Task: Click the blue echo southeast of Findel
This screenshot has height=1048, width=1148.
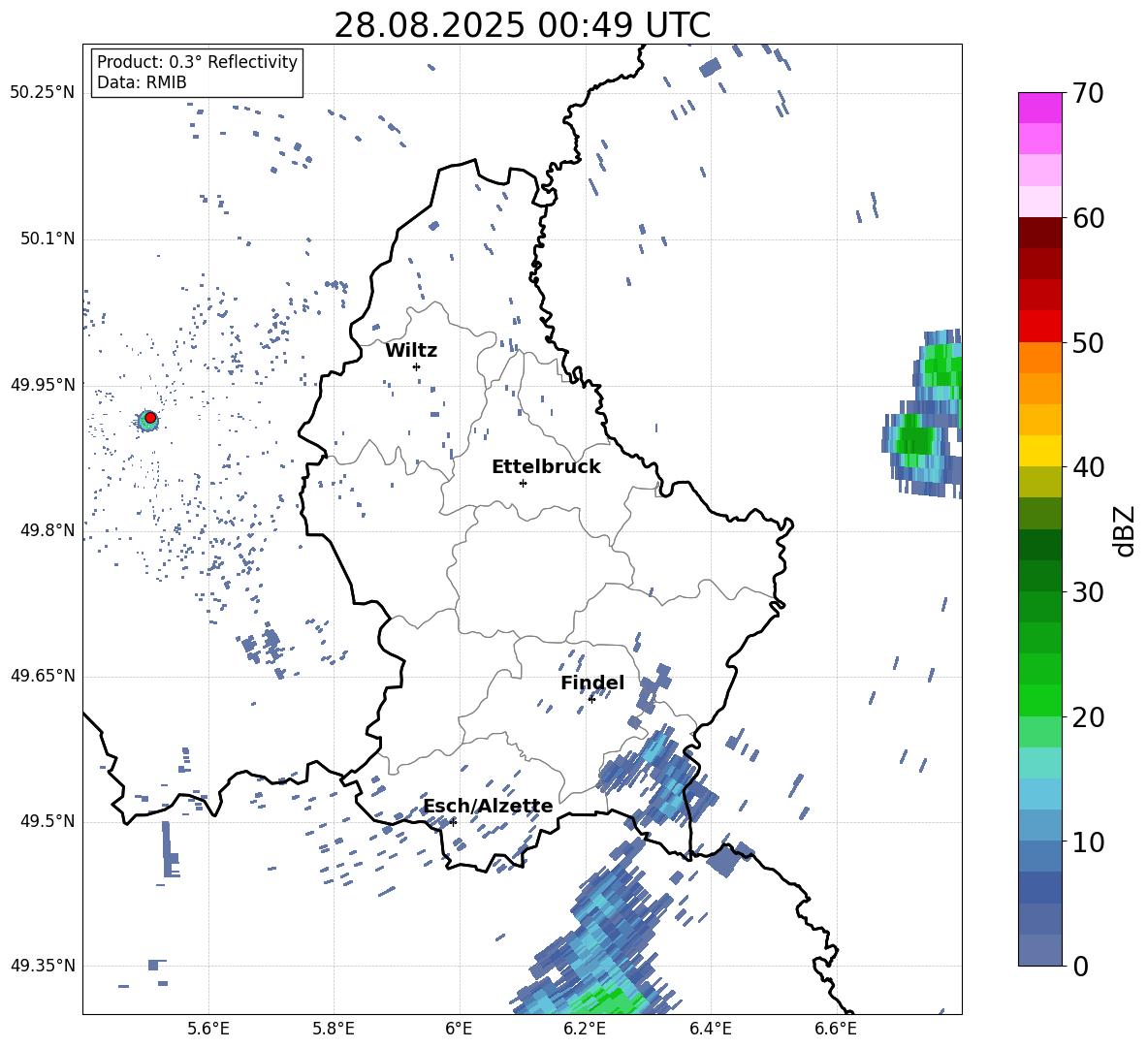Action: [659, 776]
